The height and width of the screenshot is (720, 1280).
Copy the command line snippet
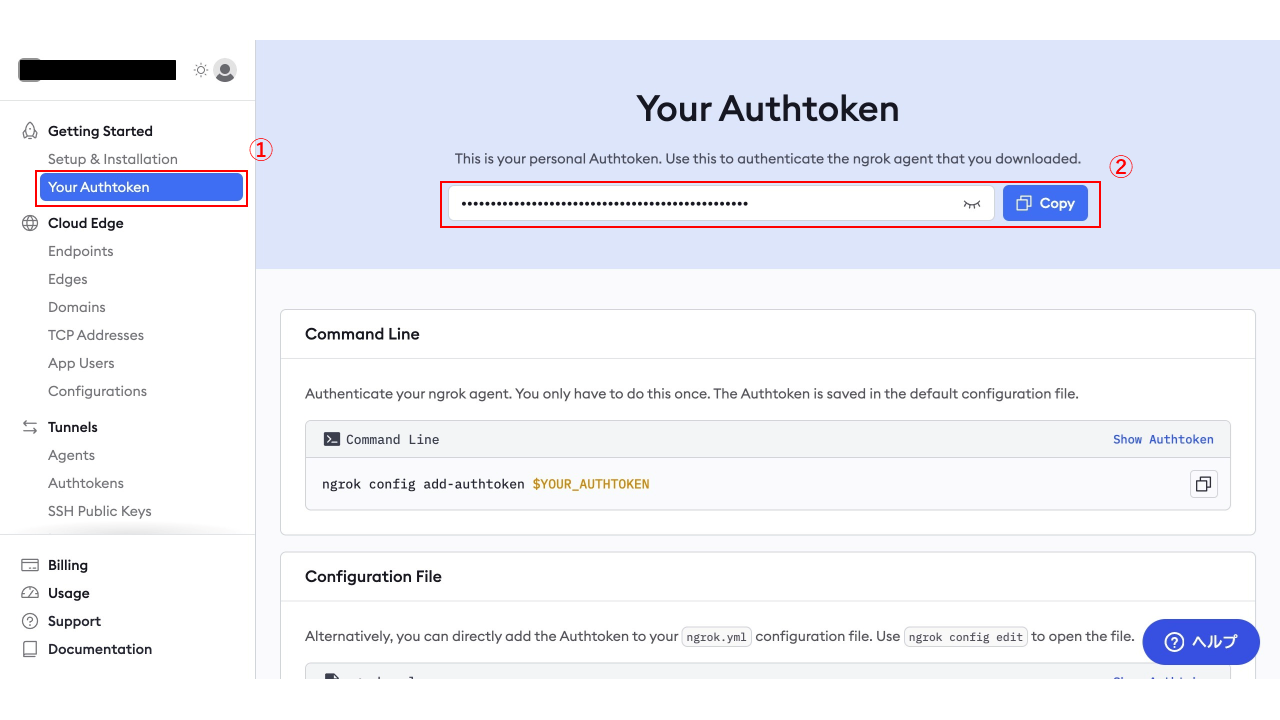click(x=1204, y=484)
